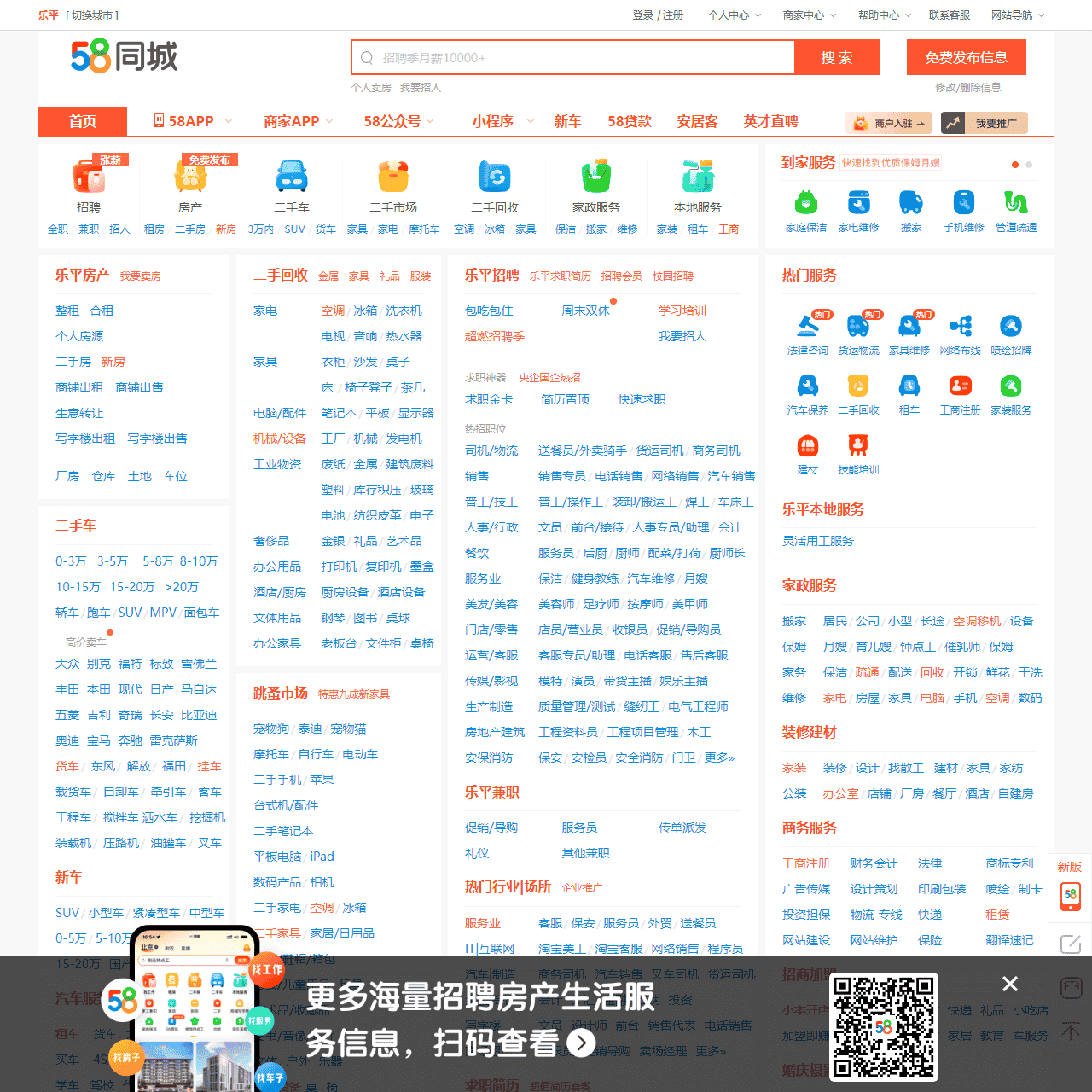Open the 房产 house icon
Image resolution: width=1092 pixels, height=1092 pixels.
(191, 179)
